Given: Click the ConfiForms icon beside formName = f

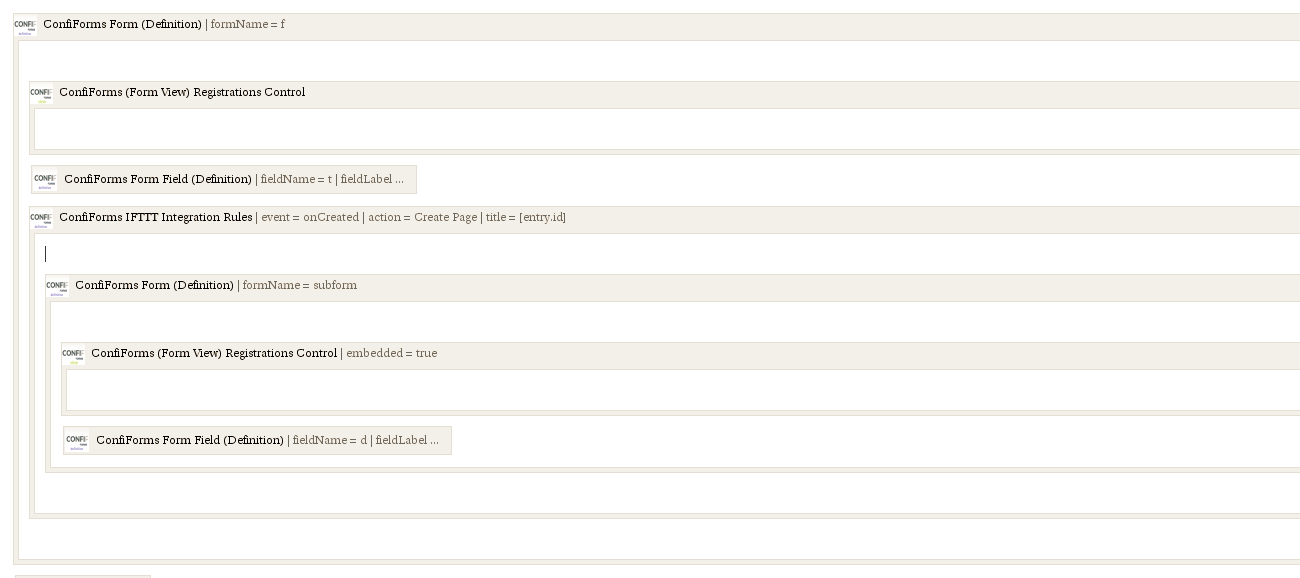Looking at the screenshot, I should point(25,25).
